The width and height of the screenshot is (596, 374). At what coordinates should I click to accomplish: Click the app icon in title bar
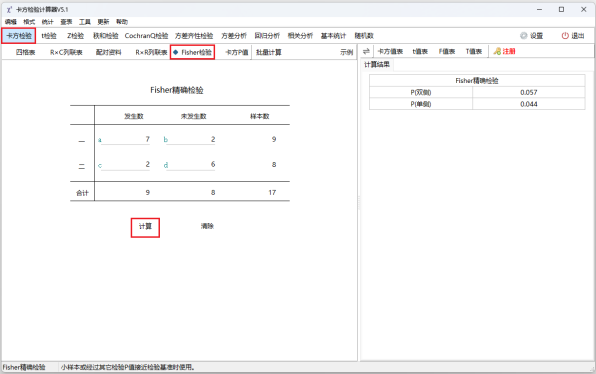point(9,10)
